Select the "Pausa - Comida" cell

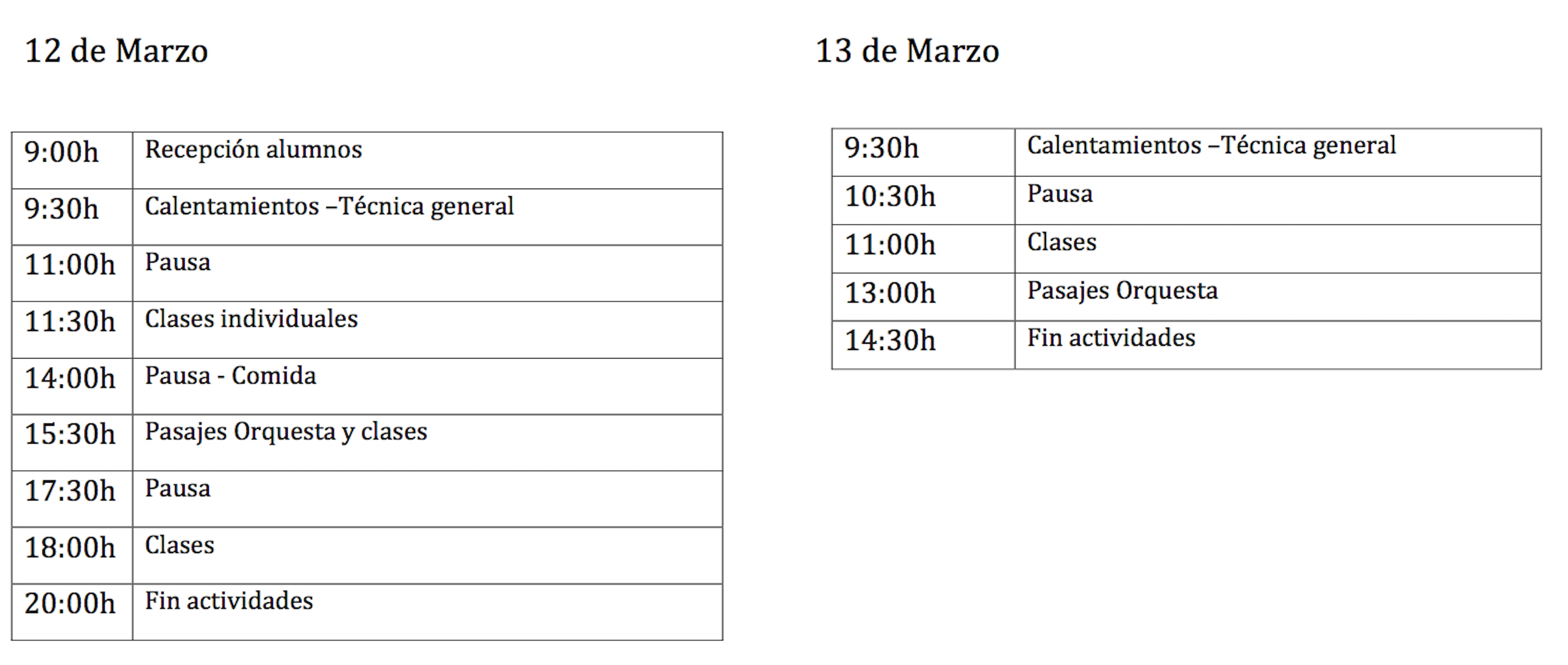pos(230,376)
